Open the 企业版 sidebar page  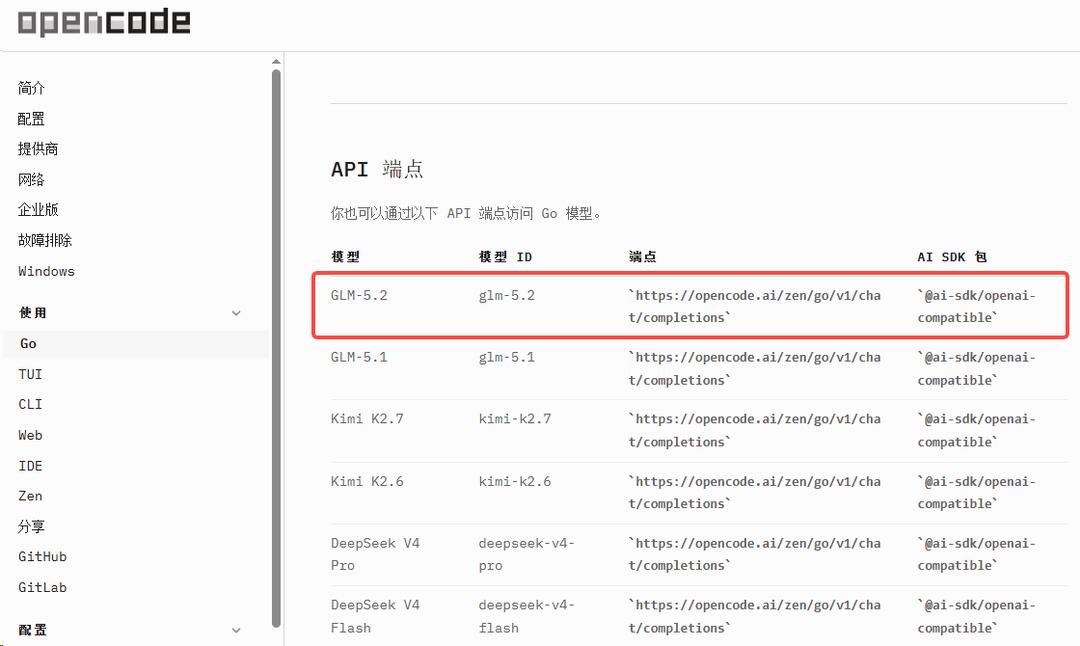[38, 209]
